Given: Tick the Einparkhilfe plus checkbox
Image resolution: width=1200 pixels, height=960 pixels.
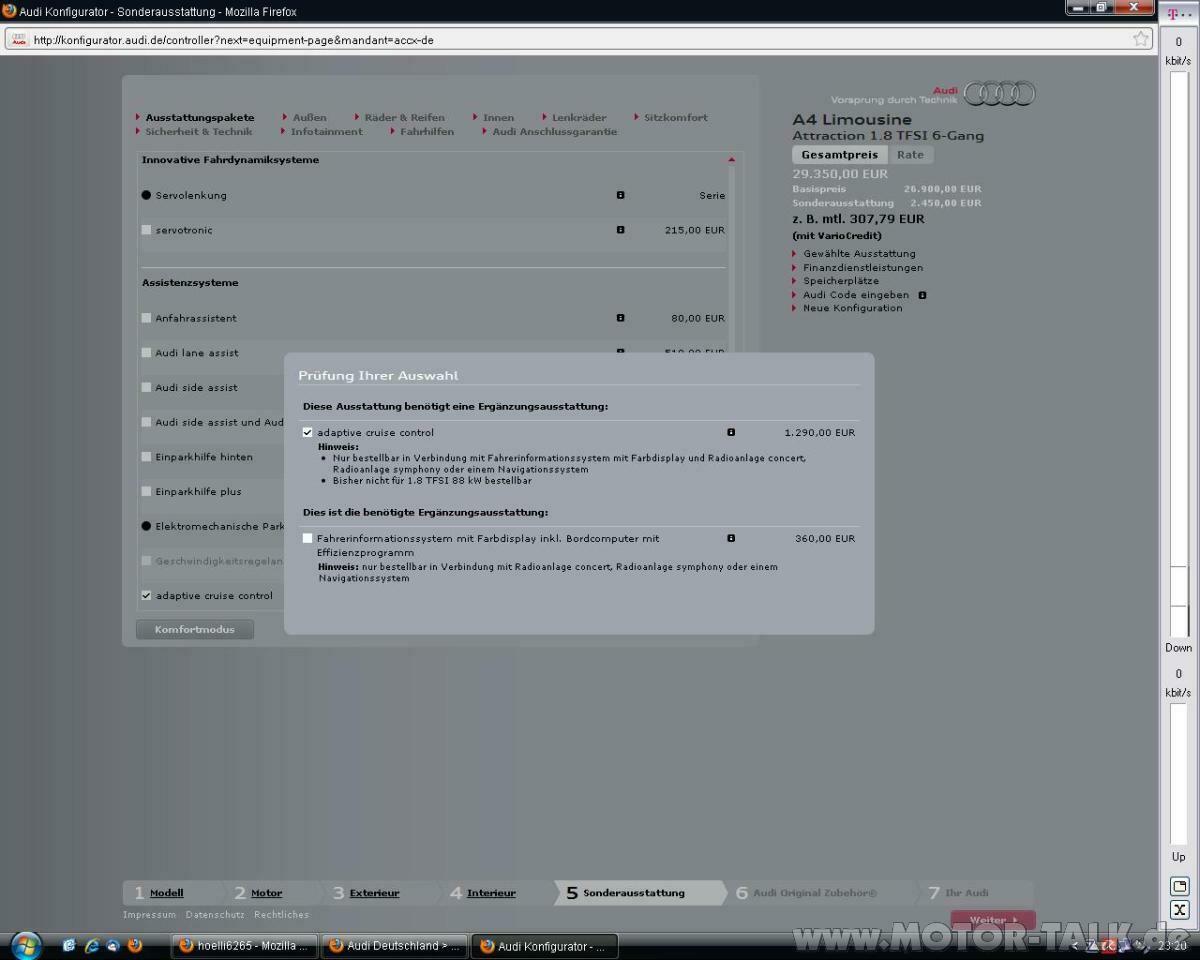Looking at the screenshot, I should tap(146, 491).
